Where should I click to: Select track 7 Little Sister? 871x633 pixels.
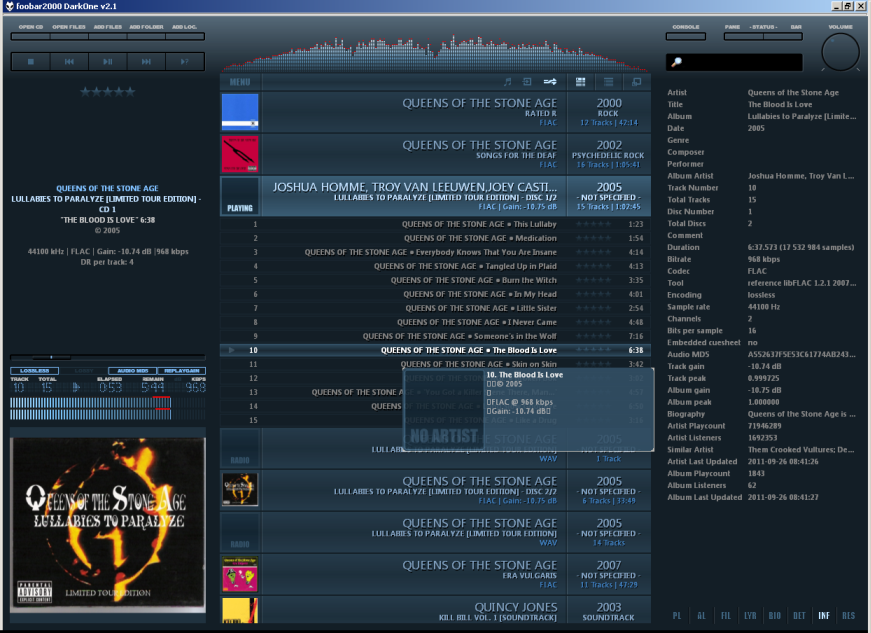436,308
